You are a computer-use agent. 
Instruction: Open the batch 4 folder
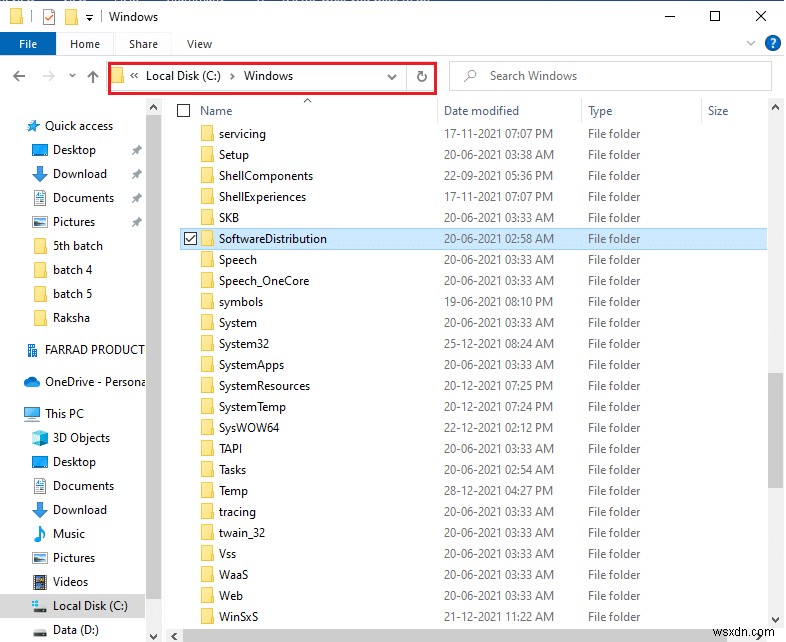(72, 270)
